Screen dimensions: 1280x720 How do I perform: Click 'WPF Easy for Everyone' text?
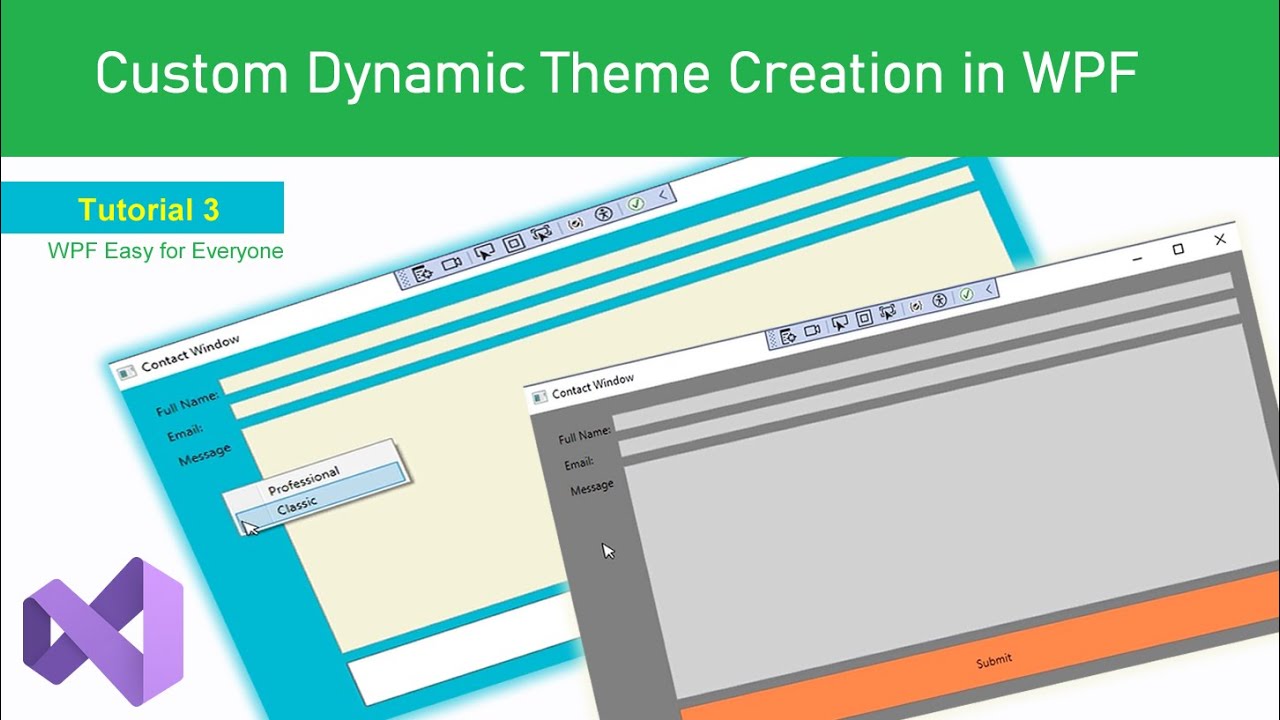(x=165, y=251)
